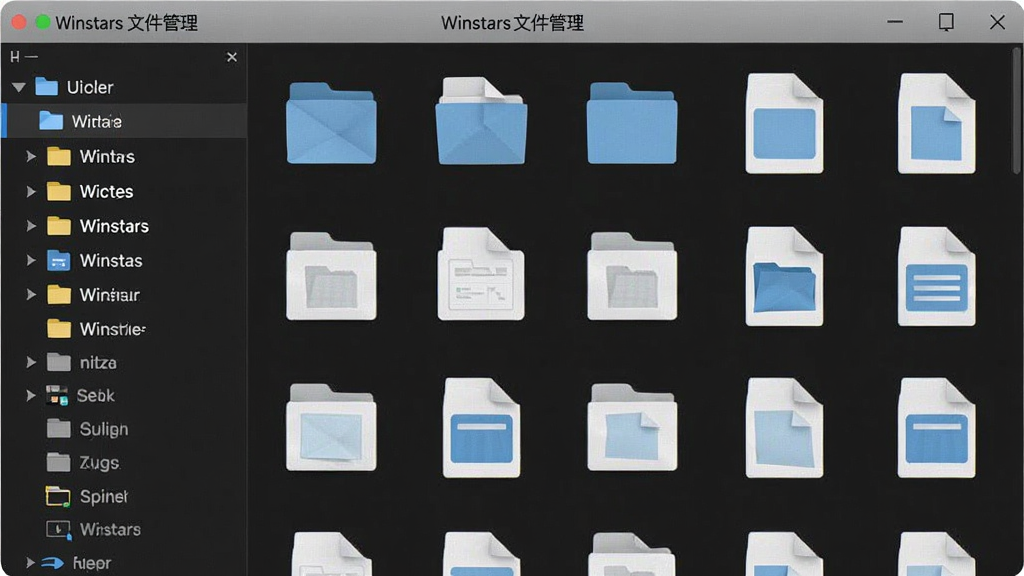Expand the Winstas folder arrow
The height and width of the screenshot is (576, 1024).
coord(31,260)
